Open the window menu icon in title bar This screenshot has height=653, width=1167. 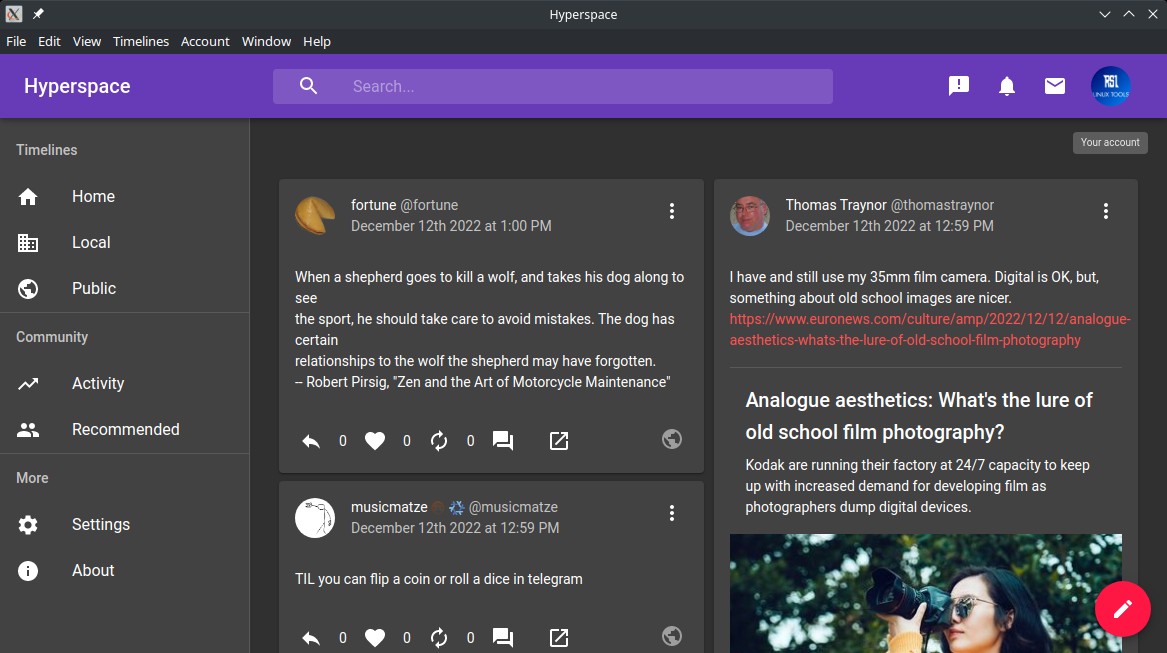(x=13, y=14)
